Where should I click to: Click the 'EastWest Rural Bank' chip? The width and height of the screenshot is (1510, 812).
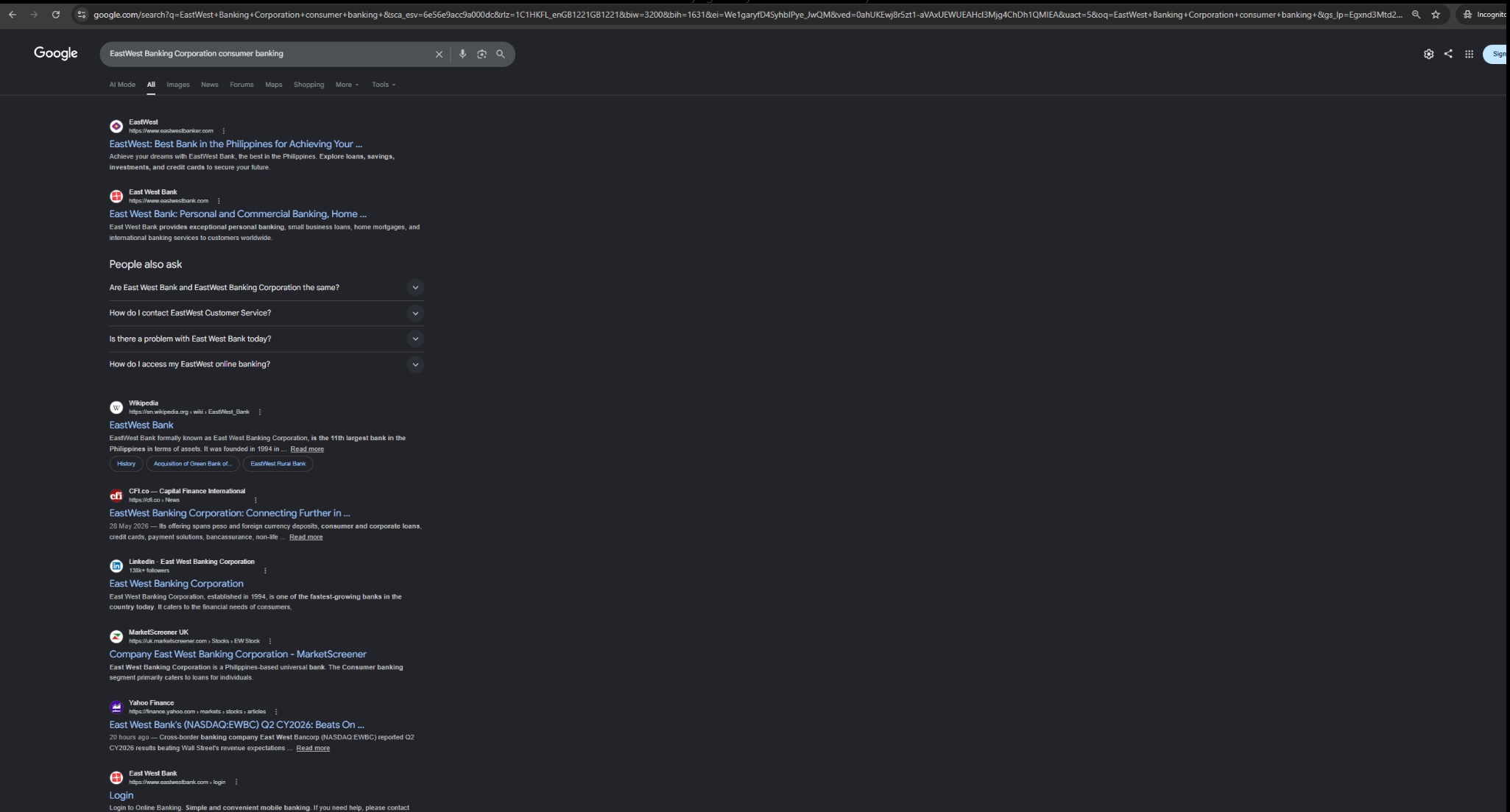pyautogui.click(x=278, y=464)
